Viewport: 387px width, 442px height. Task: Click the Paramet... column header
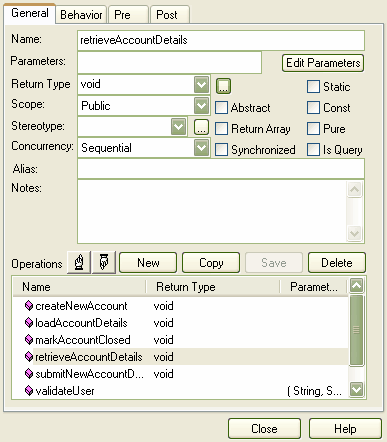click(x=314, y=287)
